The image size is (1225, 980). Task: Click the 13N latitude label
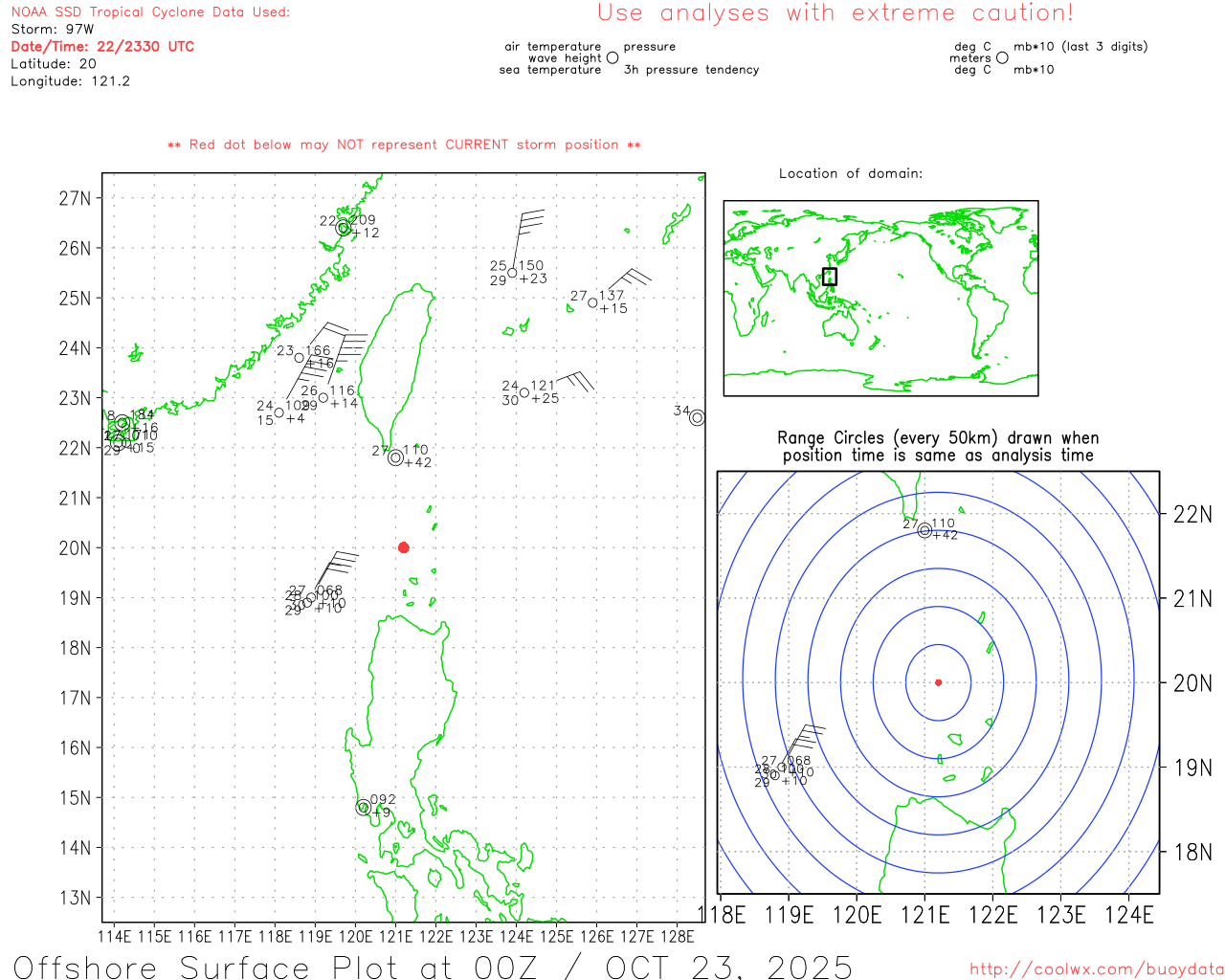click(76, 898)
